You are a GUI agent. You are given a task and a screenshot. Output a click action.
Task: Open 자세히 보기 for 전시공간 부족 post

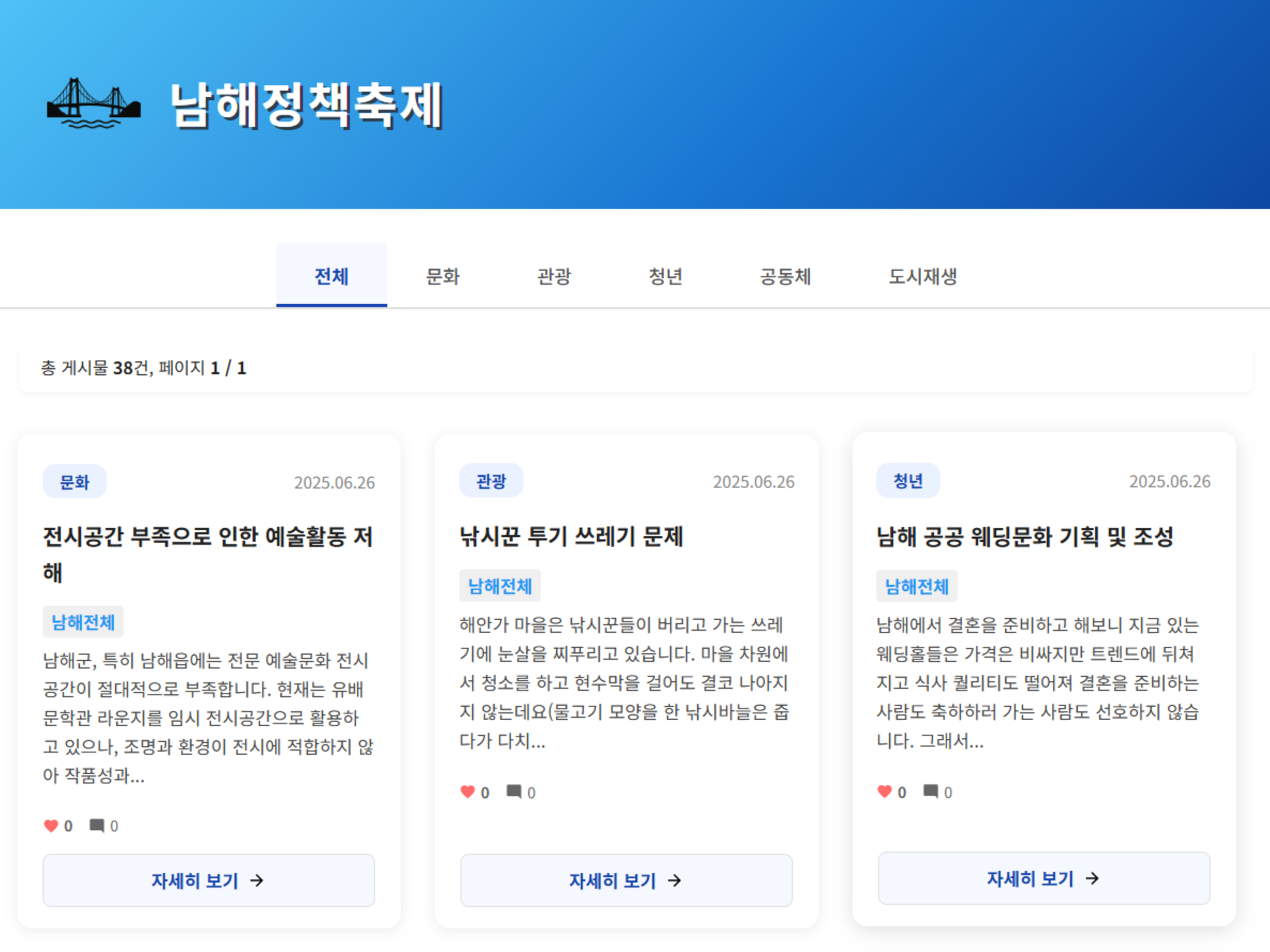tap(209, 880)
